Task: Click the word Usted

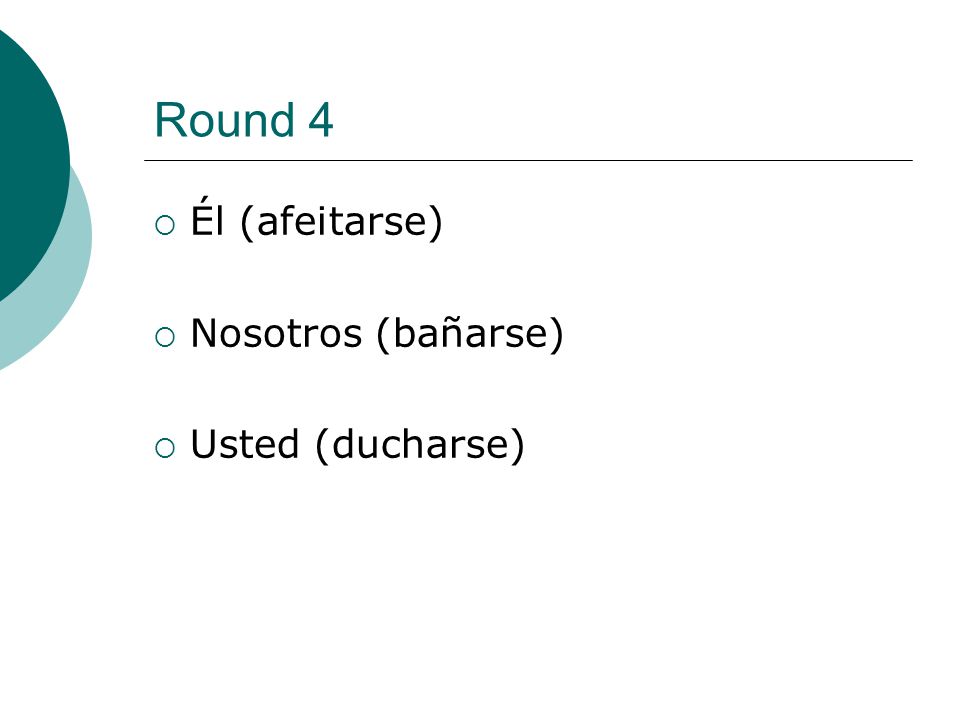Action: 245,444
